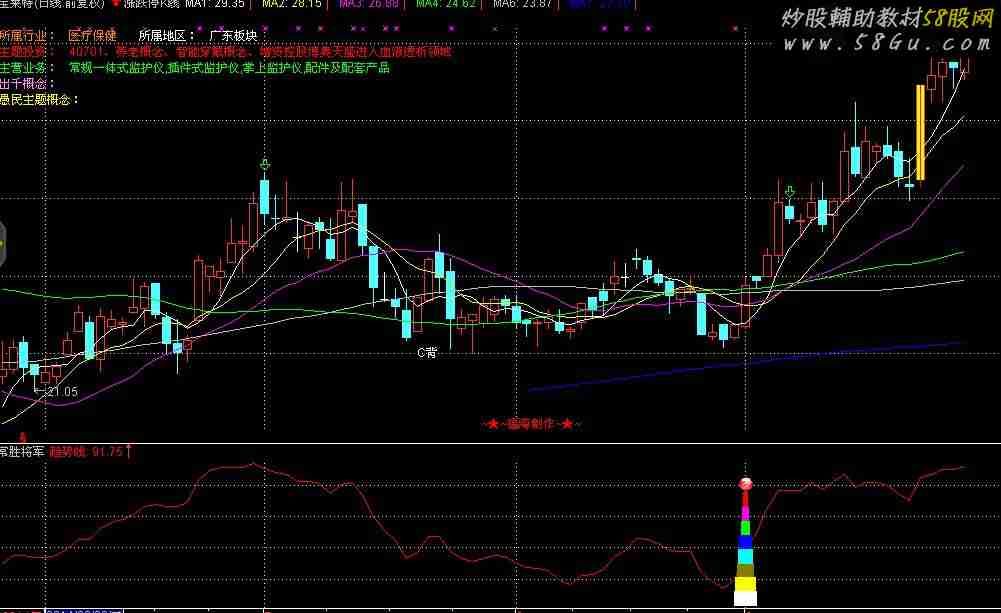Click the green arrow marker above the candlestick peak
The height and width of the screenshot is (613, 1001).
[264, 164]
